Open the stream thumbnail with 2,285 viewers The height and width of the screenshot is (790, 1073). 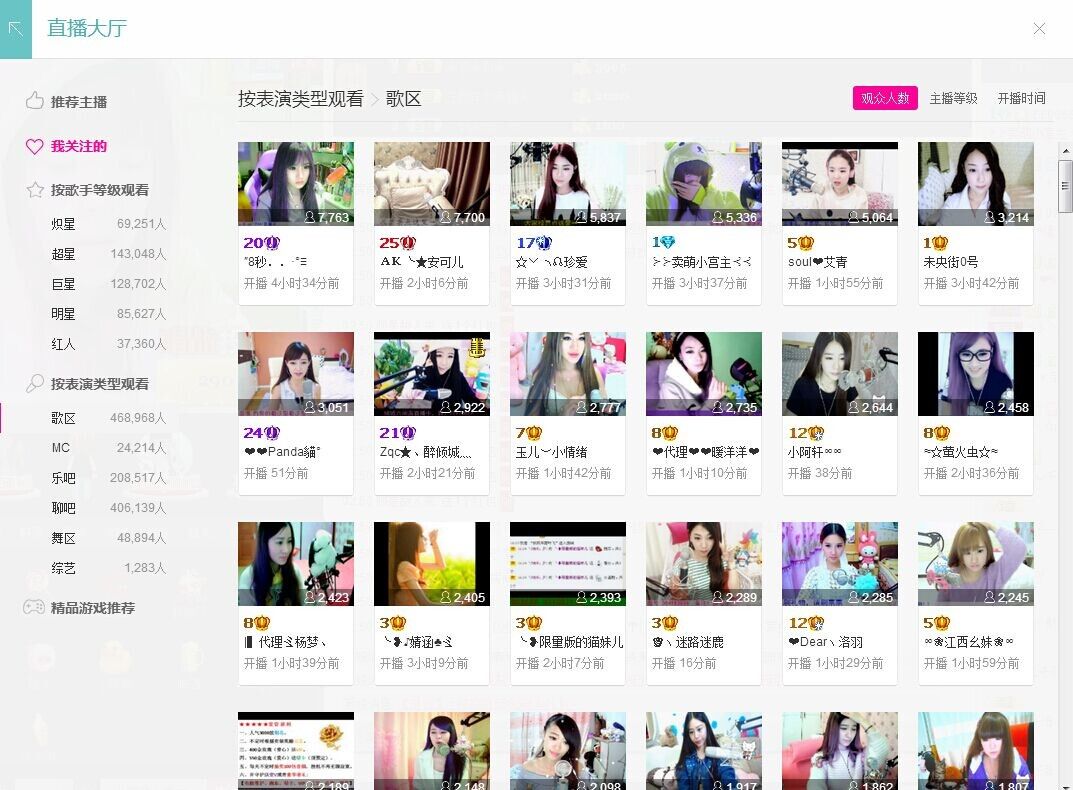pyautogui.click(x=840, y=564)
